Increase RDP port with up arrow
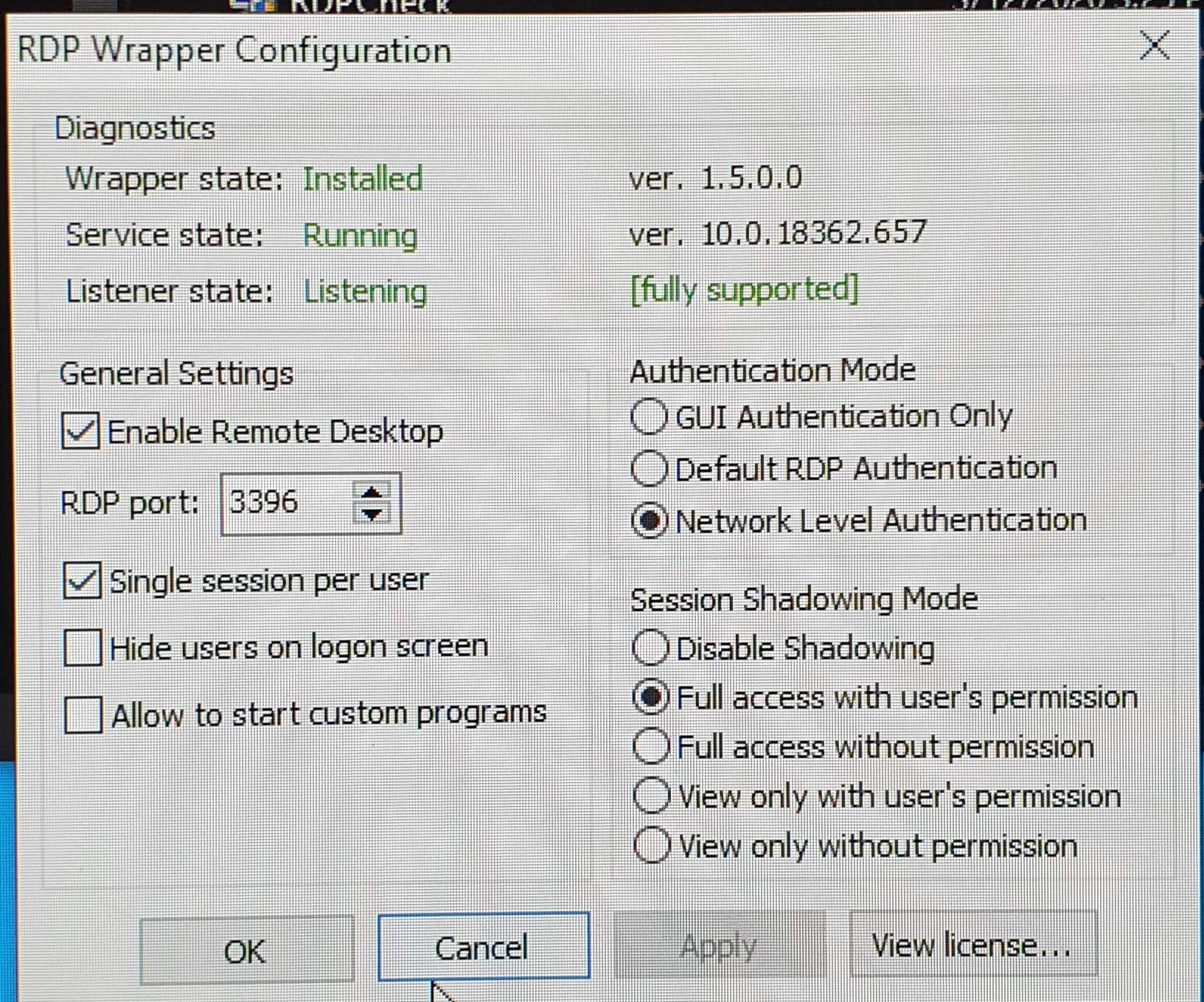The width and height of the screenshot is (1204, 1002). coord(372,492)
